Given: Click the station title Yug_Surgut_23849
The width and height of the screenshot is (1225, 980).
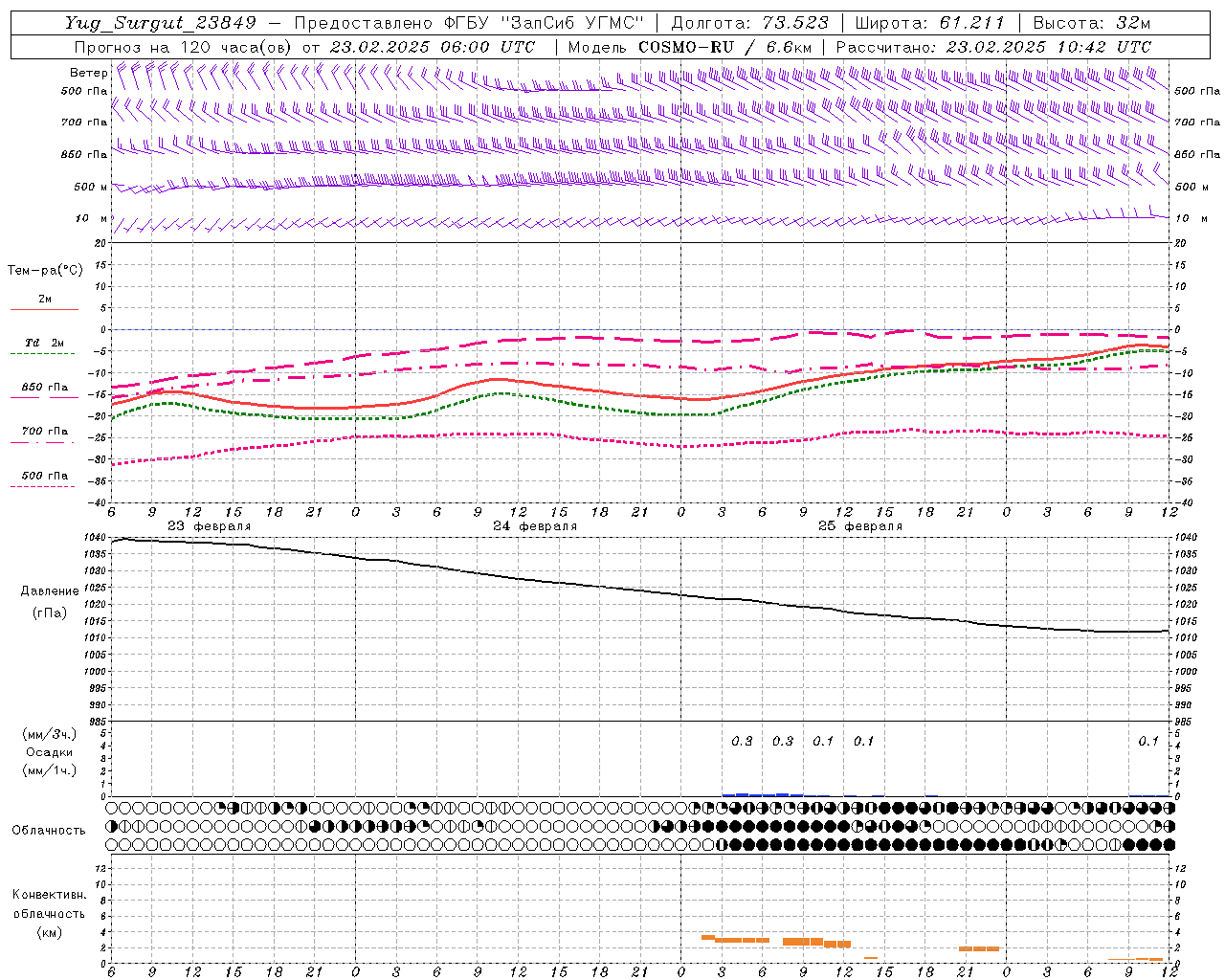Looking at the screenshot, I should [161, 23].
